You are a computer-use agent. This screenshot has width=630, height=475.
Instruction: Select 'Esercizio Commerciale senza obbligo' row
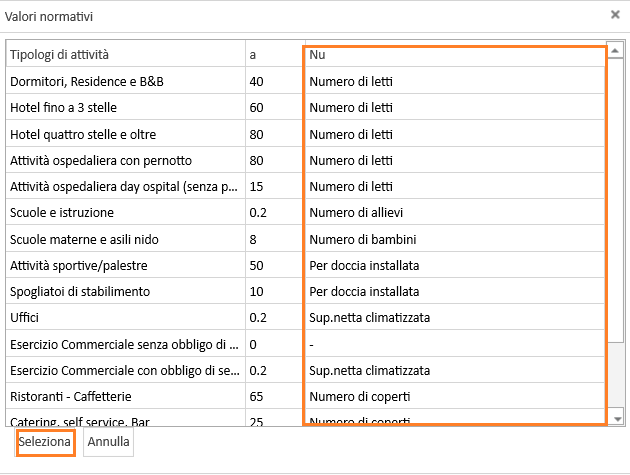click(x=305, y=344)
